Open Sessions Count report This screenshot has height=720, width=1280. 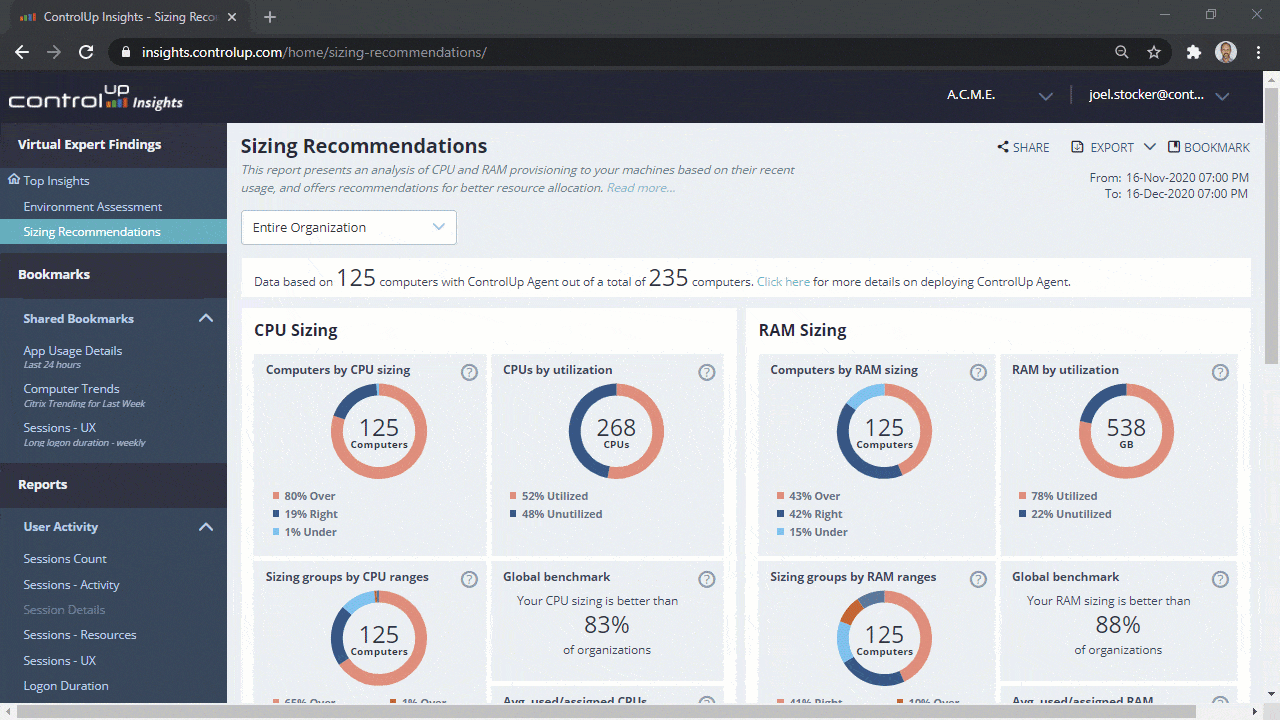point(65,559)
